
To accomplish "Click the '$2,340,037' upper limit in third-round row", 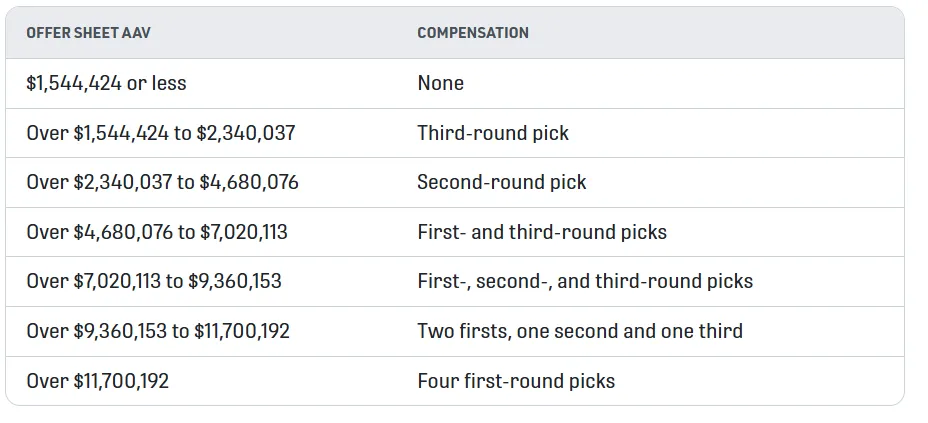I will [x=247, y=133].
